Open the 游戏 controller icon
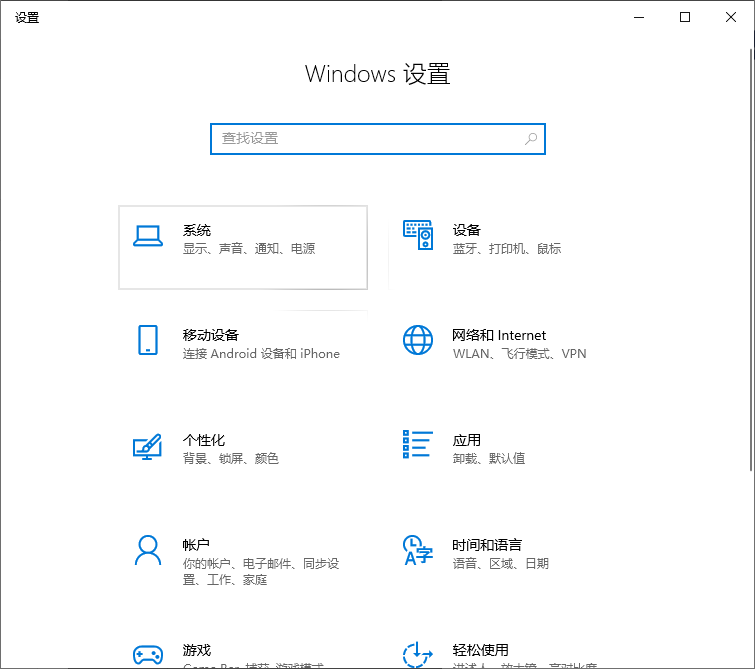Viewport: 755px width, 669px height. [148, 655]
